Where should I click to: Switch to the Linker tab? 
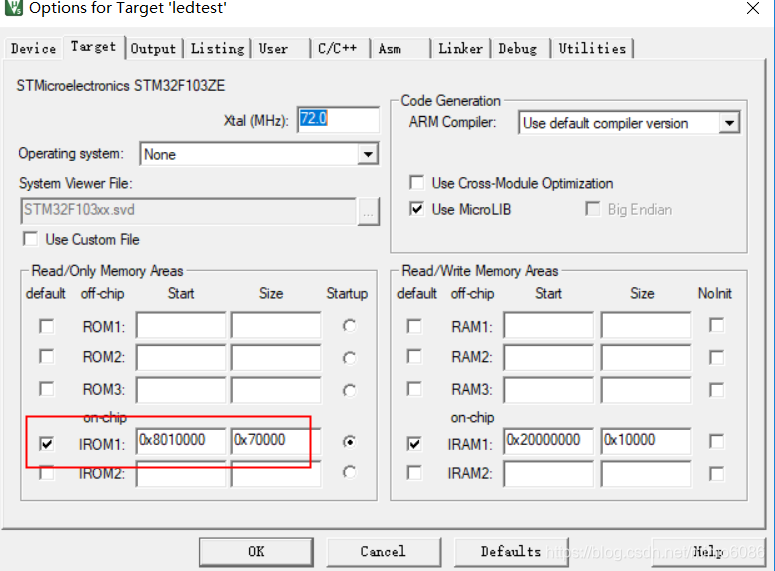coord(461,49)
